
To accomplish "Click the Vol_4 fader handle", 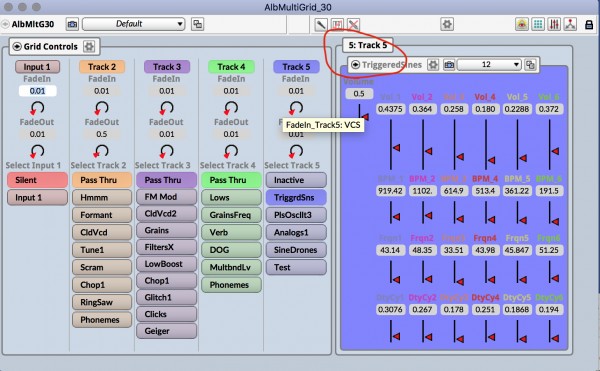I will coord(491,160).
